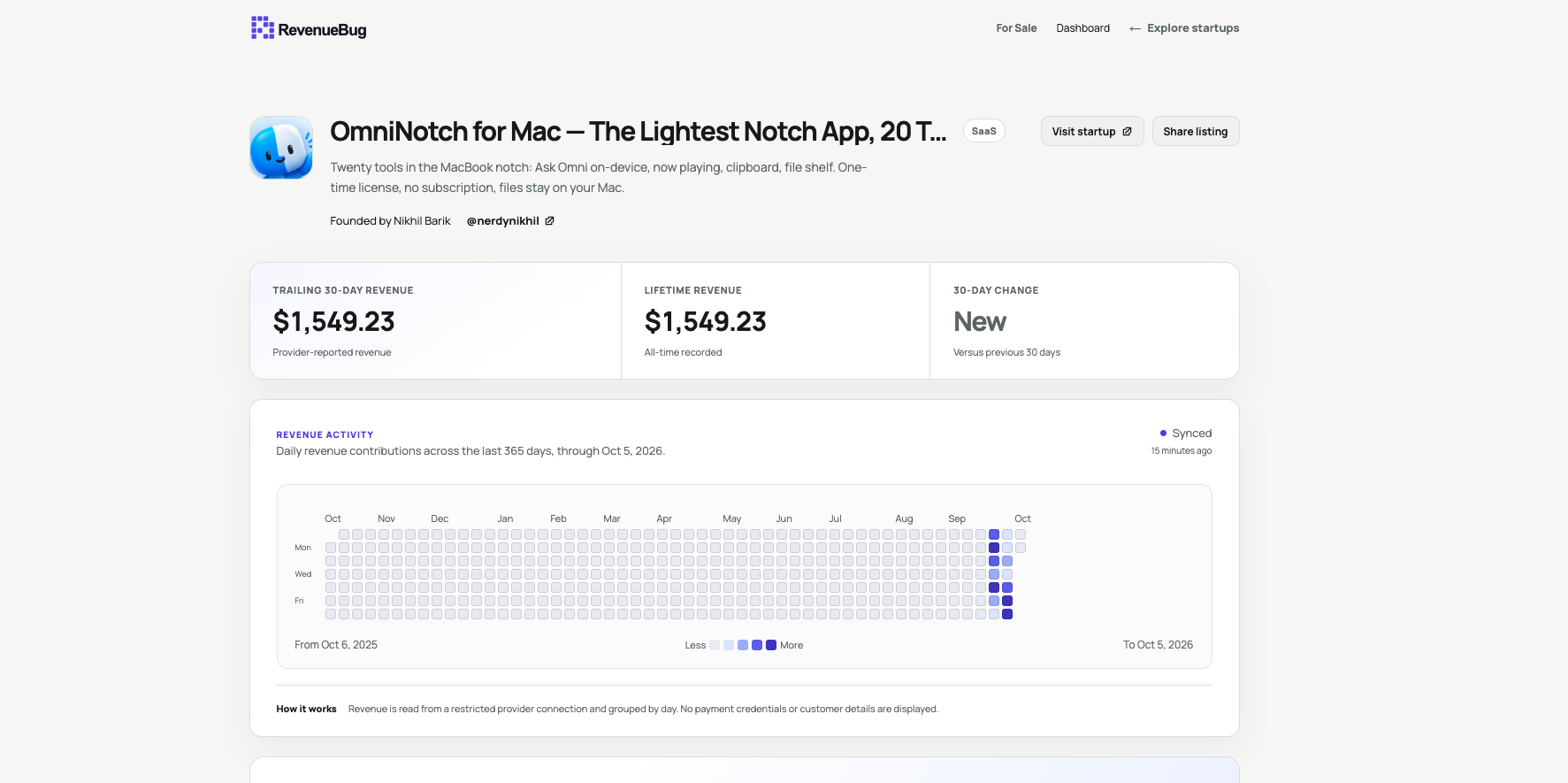Click the "Revenue Activity" section heading
The height and width of the screenshot is (783, 1568).
click(x=325, y=435)
